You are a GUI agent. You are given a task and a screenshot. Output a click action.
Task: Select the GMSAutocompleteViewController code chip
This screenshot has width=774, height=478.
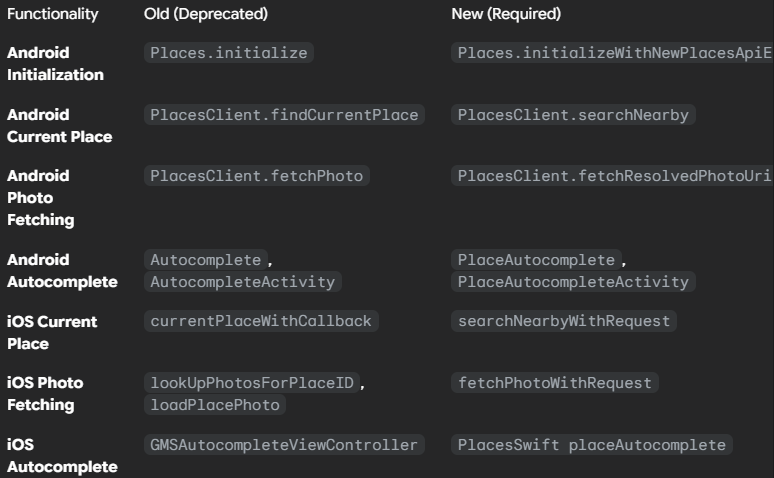click(284, 444)
